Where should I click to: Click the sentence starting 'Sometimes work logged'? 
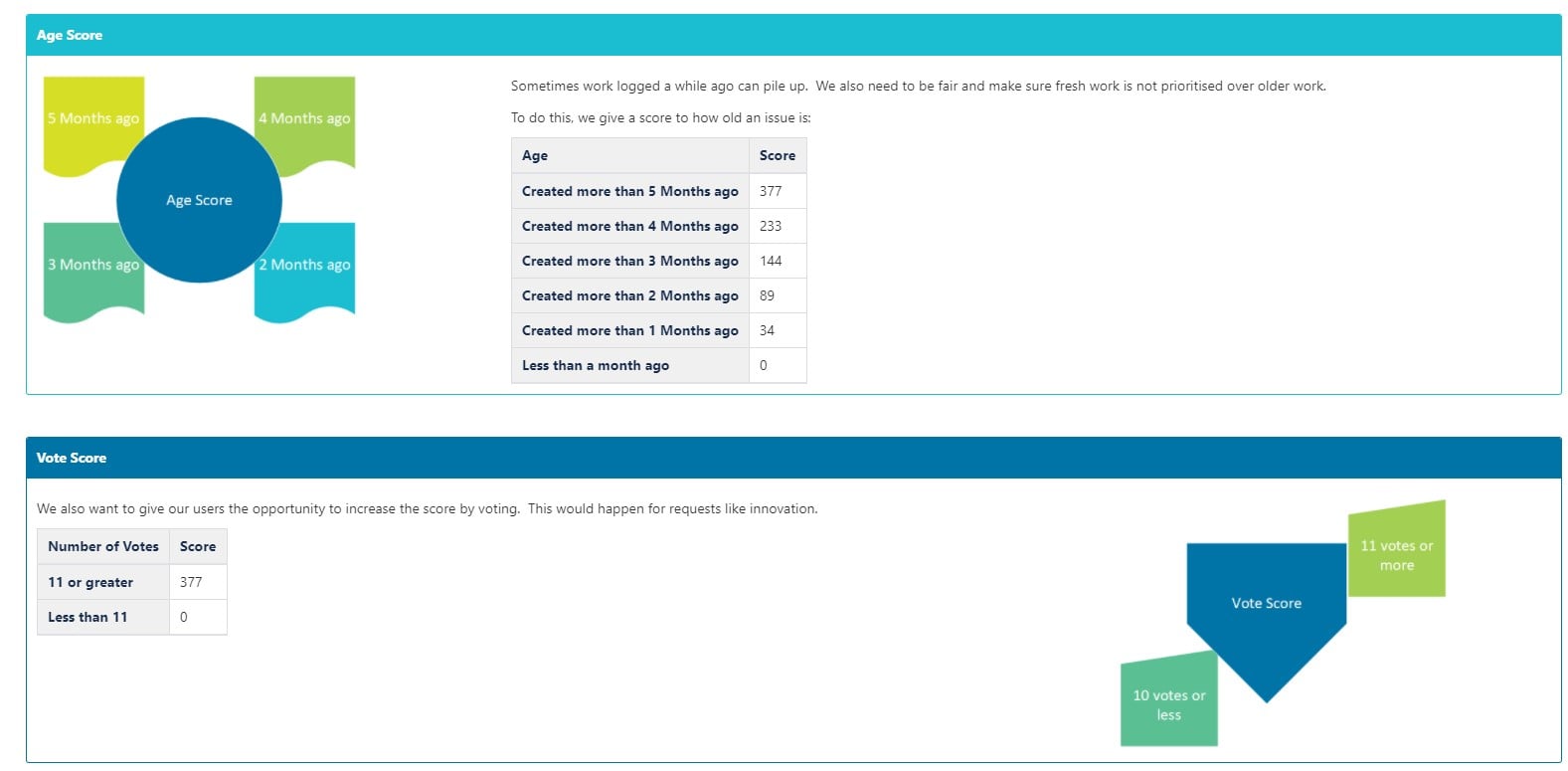point(918,86)
